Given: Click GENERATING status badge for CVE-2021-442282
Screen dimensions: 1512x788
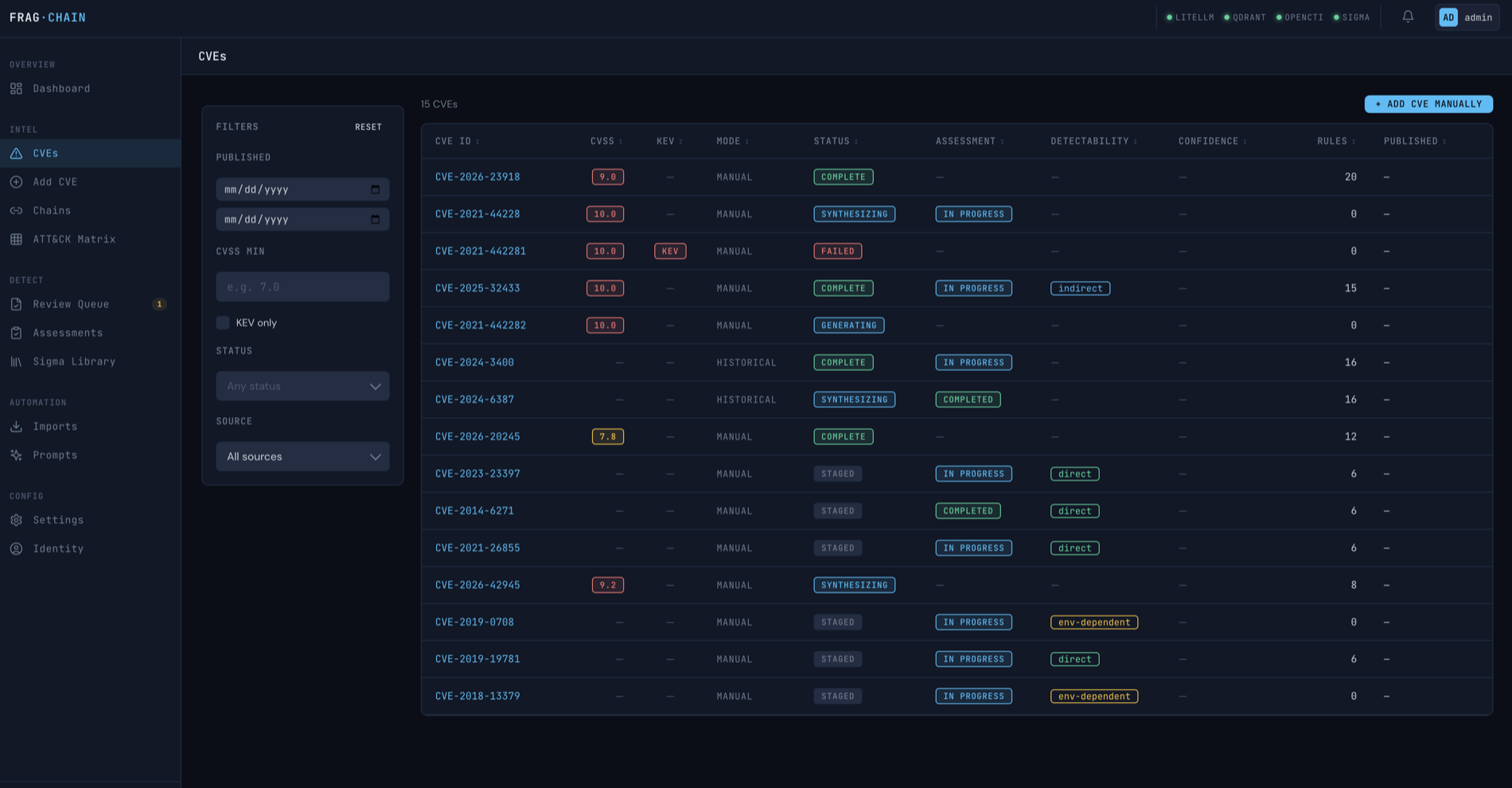Looking at the screenshot, I should coord(848,326).
